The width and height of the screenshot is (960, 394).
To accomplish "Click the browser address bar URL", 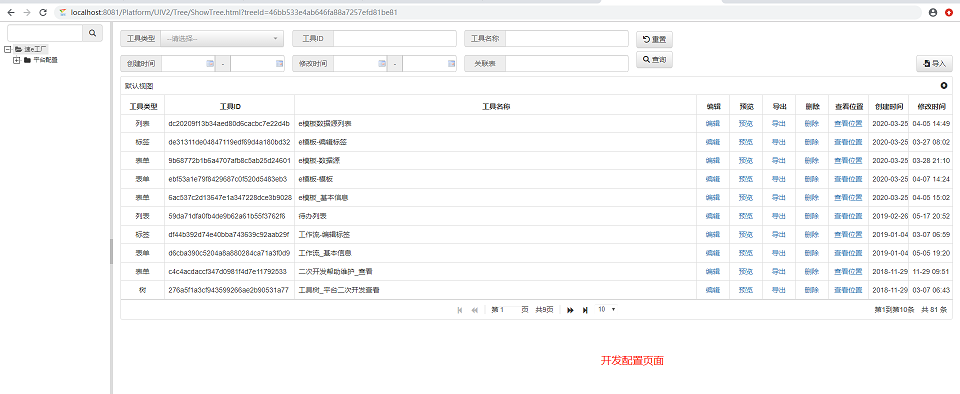I will pos(234,12).
